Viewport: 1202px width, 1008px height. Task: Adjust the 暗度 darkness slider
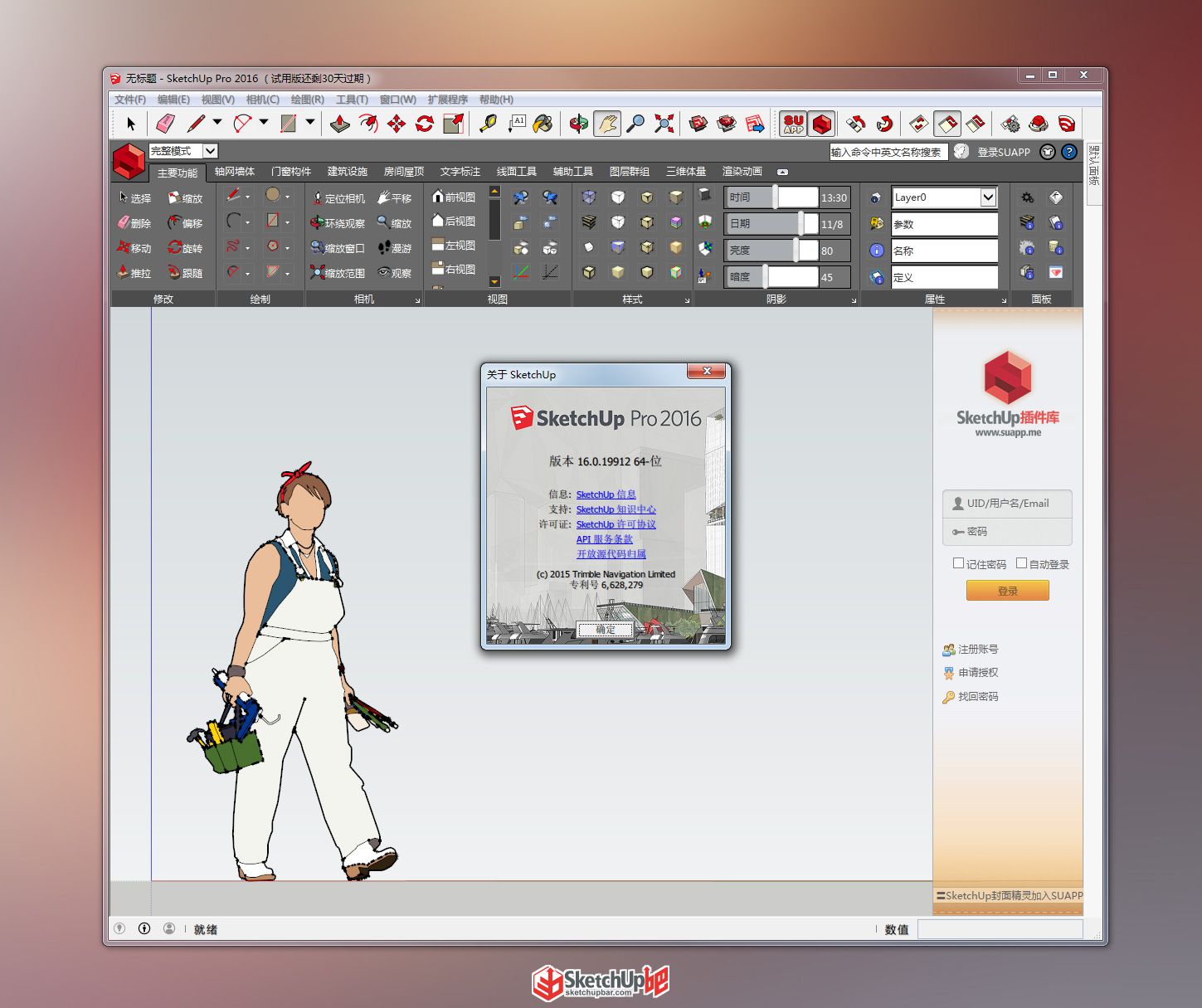[765, 277]
